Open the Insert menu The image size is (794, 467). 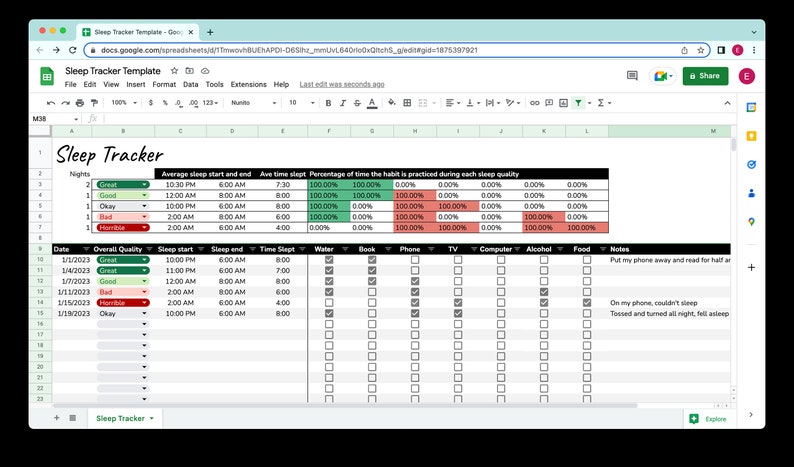(x=136, y=85)
